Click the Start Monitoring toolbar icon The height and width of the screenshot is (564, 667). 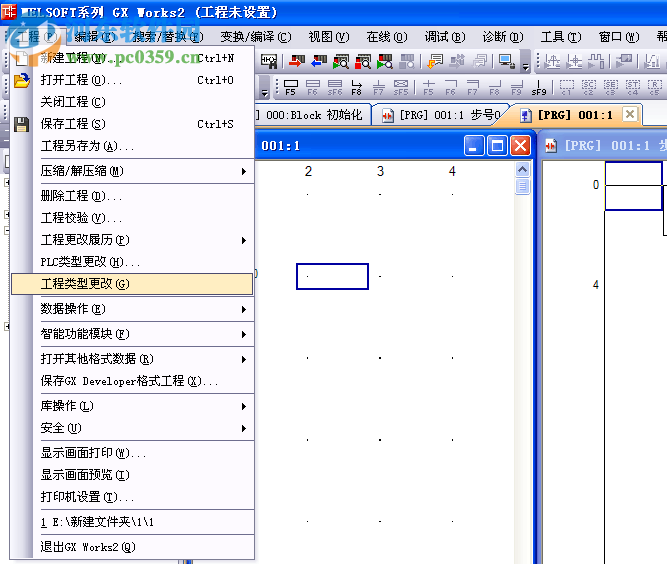tap(341, 61)
